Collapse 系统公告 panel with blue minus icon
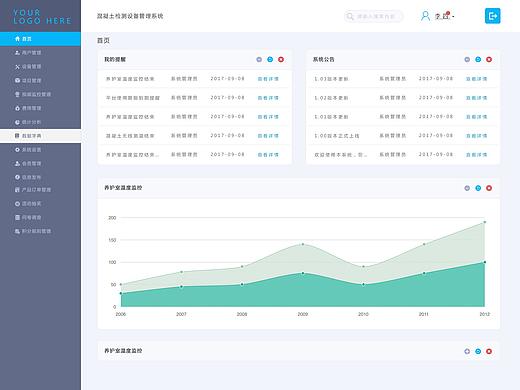The width and height of the screenshot is (520, 390). (x=478, y=59)
